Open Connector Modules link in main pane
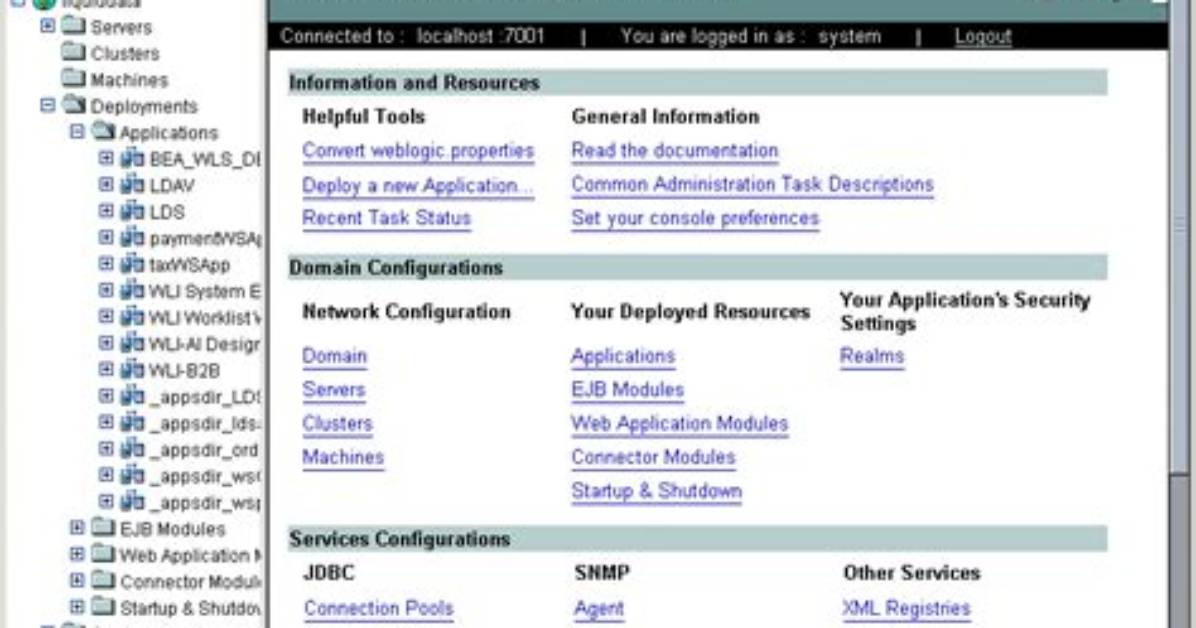Image resolution: width=1196 pixels, height=628 pixels. click(x=654, y=457)
